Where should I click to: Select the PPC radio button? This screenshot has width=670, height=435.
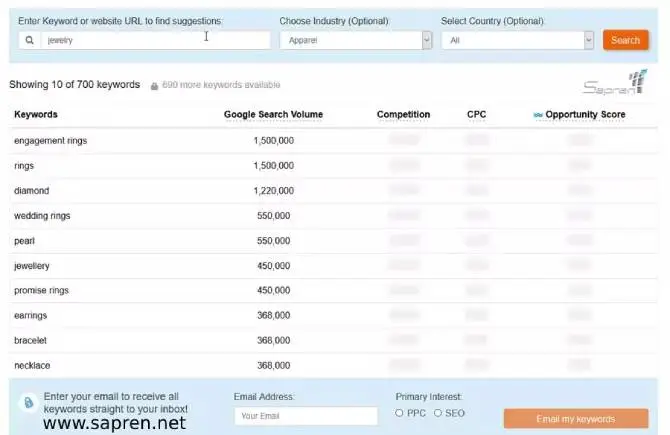pos(400,413)
